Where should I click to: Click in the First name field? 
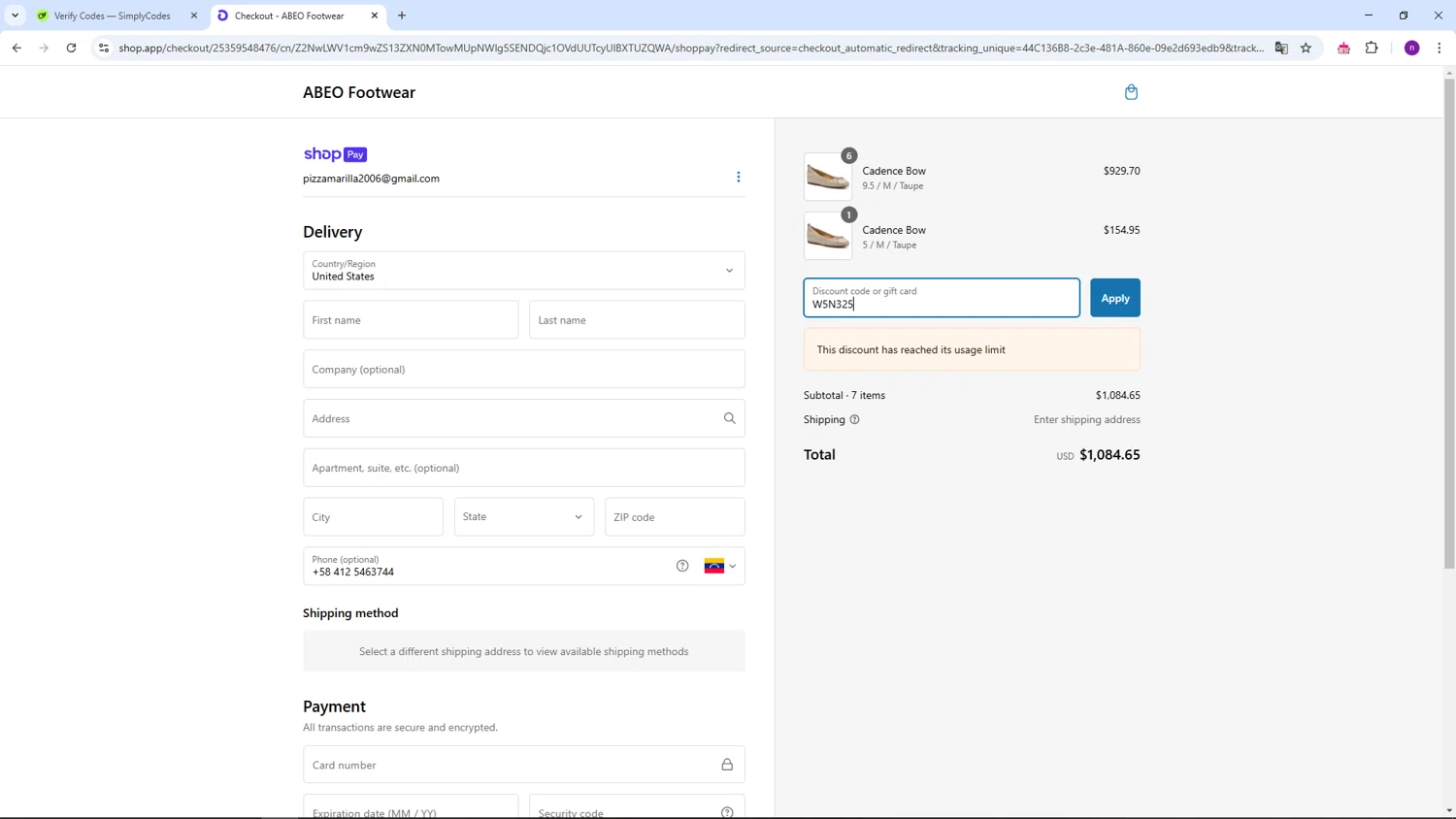(x=411, y=320)
